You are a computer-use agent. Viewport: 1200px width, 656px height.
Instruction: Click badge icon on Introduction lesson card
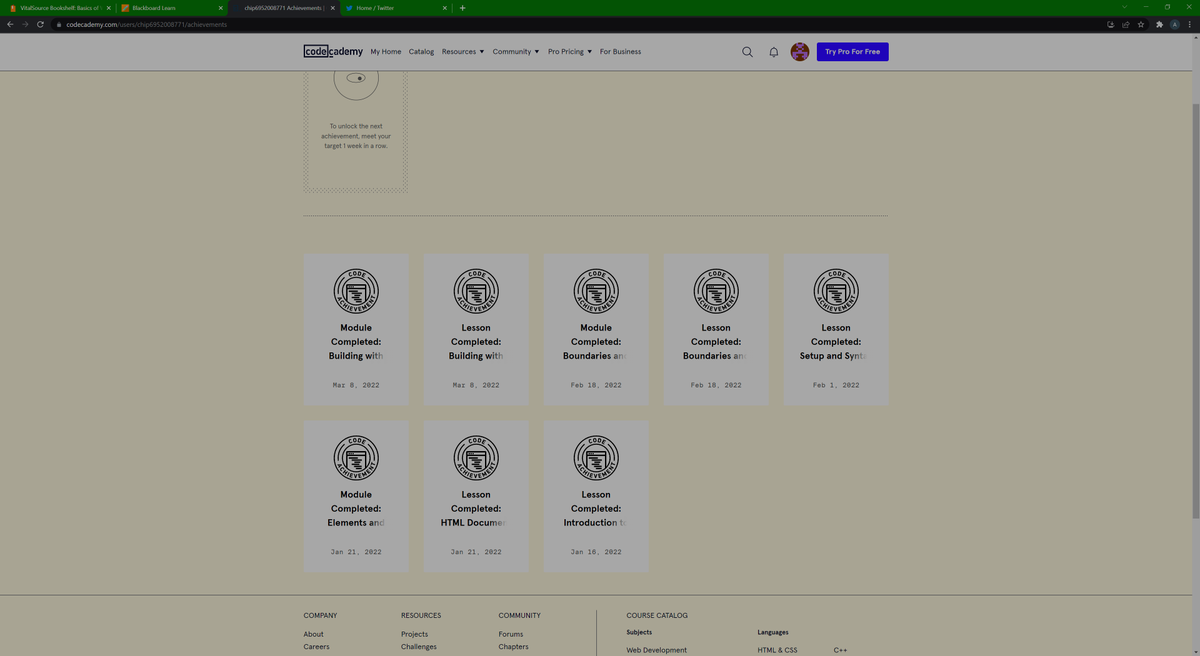pyautogui.click(x=596, y=458)
